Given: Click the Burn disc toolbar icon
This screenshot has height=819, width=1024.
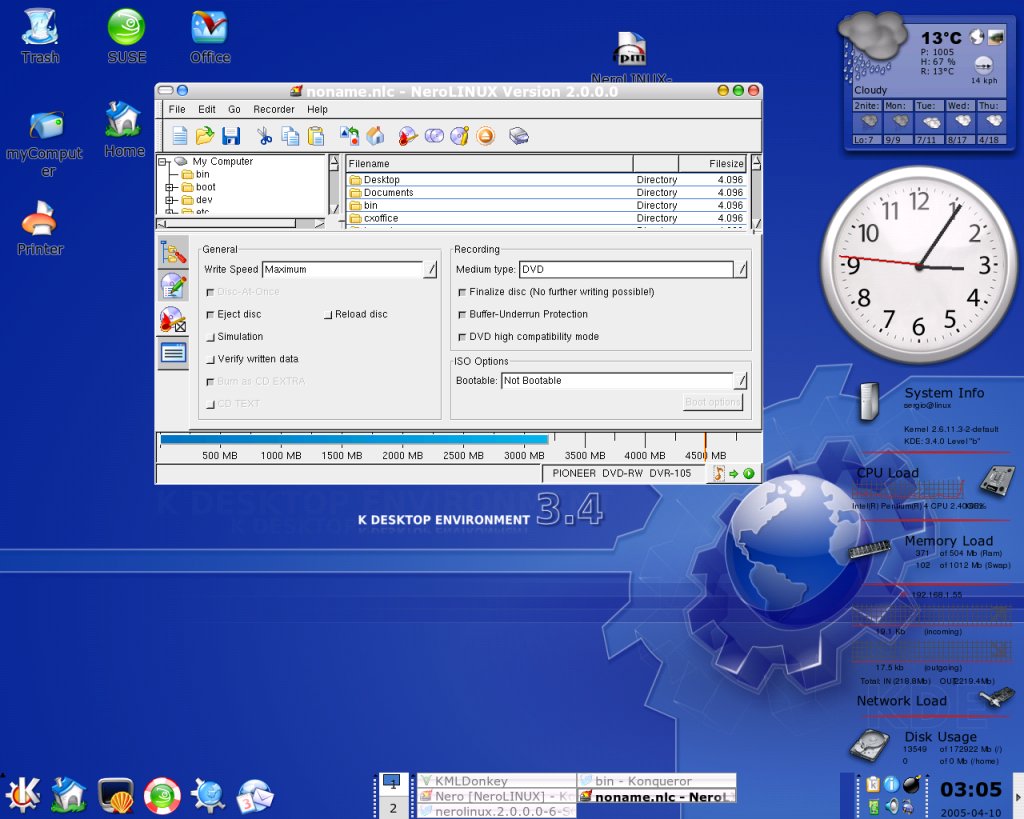Looking at the screenshot, I should (x=408, y=136).
